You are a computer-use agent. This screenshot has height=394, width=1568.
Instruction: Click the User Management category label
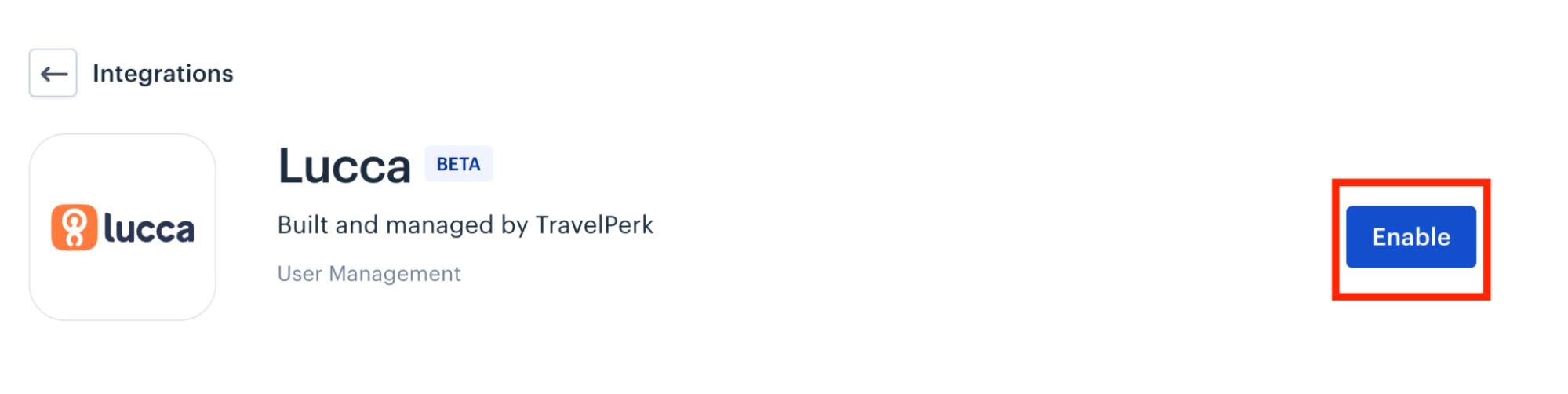(369, 274)
